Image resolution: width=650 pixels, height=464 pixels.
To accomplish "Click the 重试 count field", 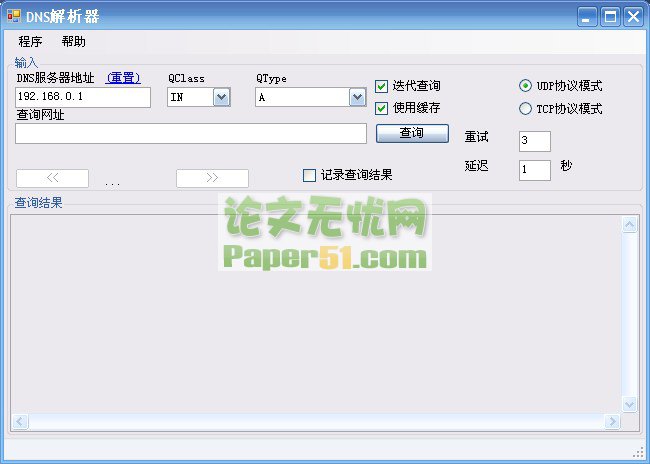I will point(535,141).
